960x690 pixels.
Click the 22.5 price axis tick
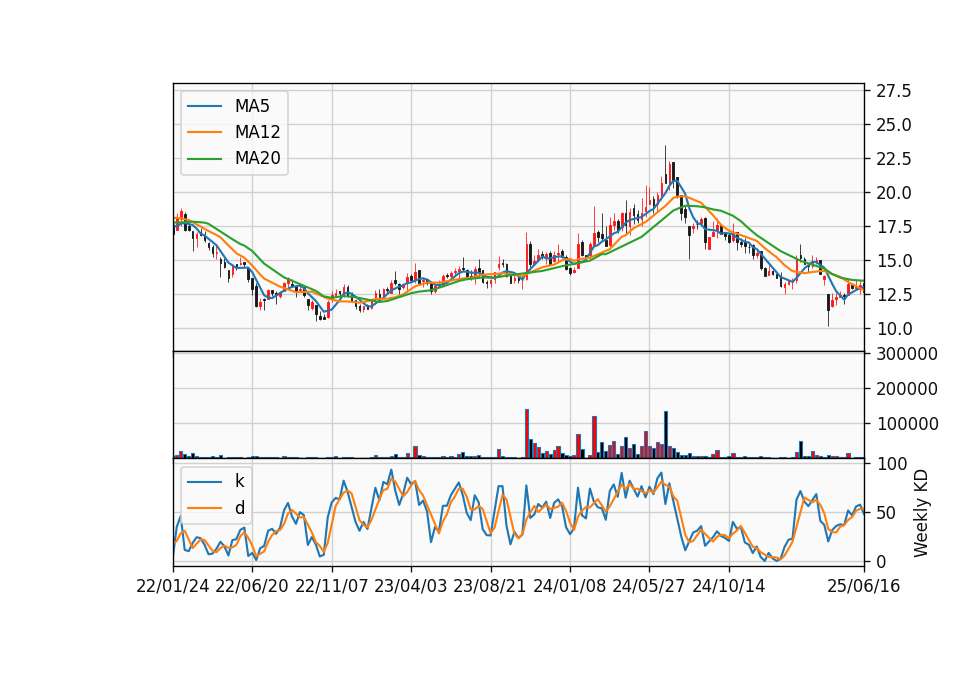tap(894, 159)
